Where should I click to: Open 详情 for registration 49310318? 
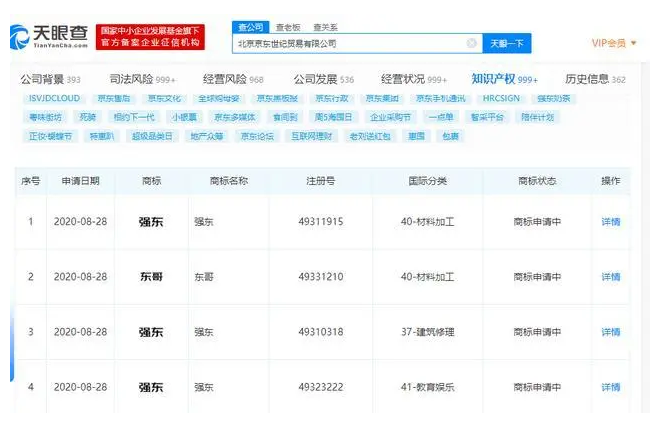[x=611, y=332]
